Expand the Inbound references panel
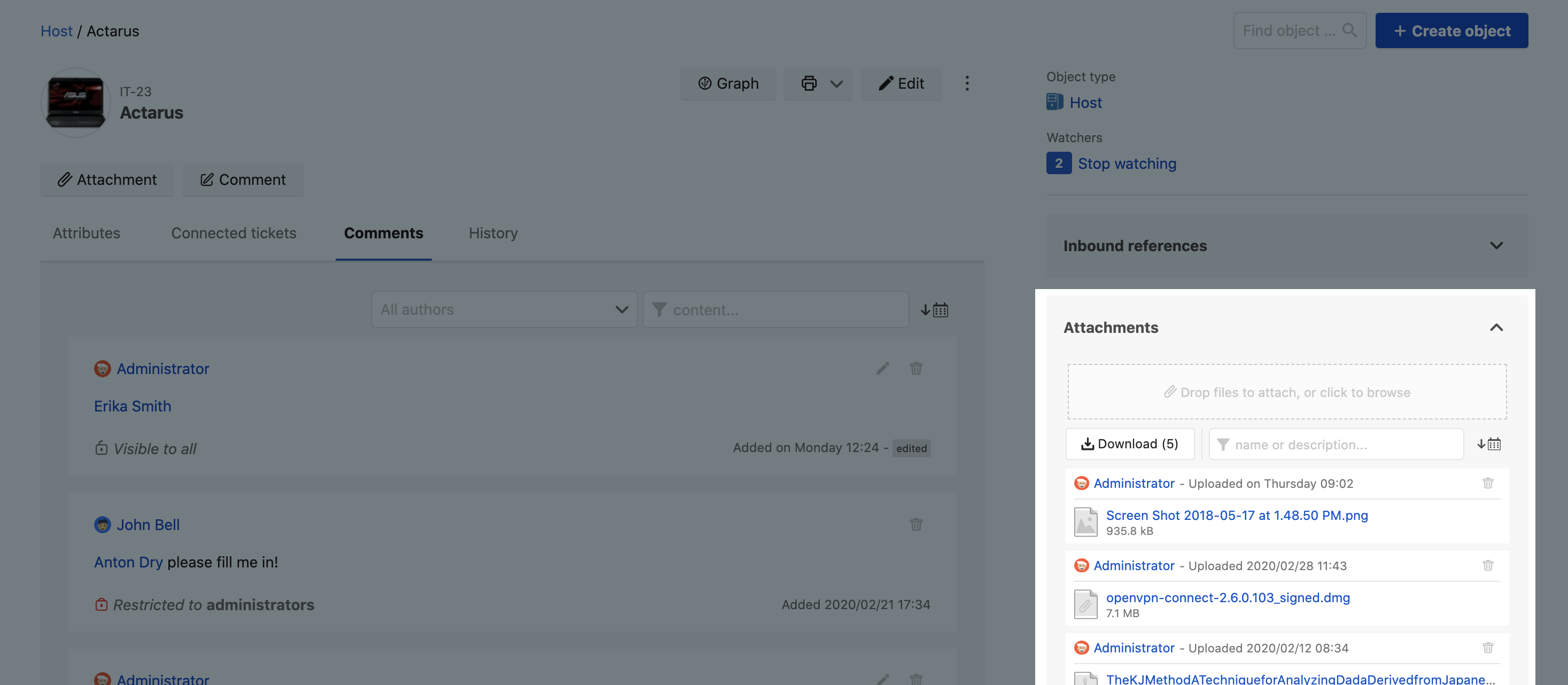Viewport: 1568px width, 685px height. point(1495,246)
